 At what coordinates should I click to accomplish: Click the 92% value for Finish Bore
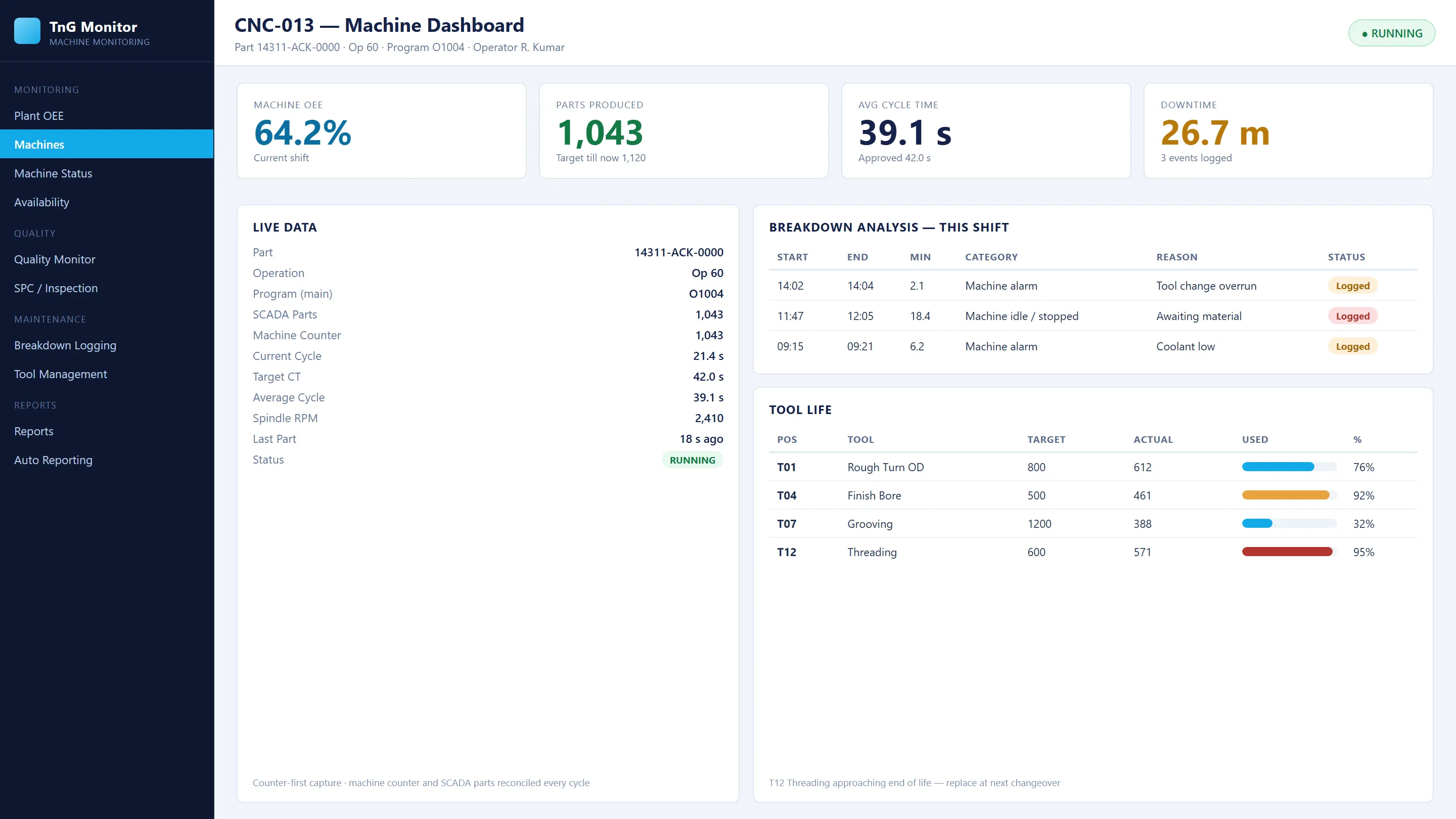pyautogui.click(x=1363, y=495)
